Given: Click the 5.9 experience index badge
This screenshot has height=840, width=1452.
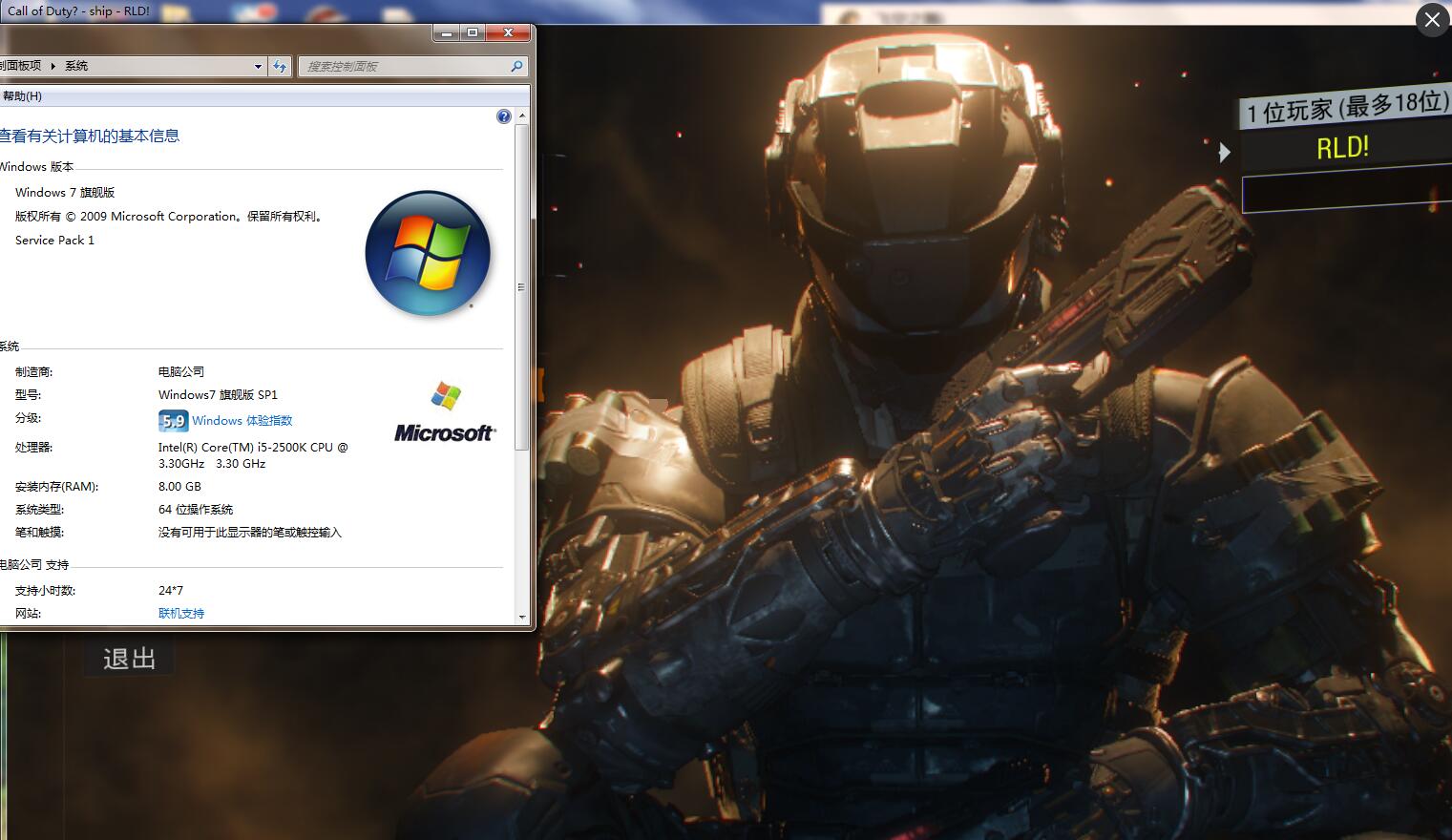Looking at the screenshot, I should coord(173,421).
